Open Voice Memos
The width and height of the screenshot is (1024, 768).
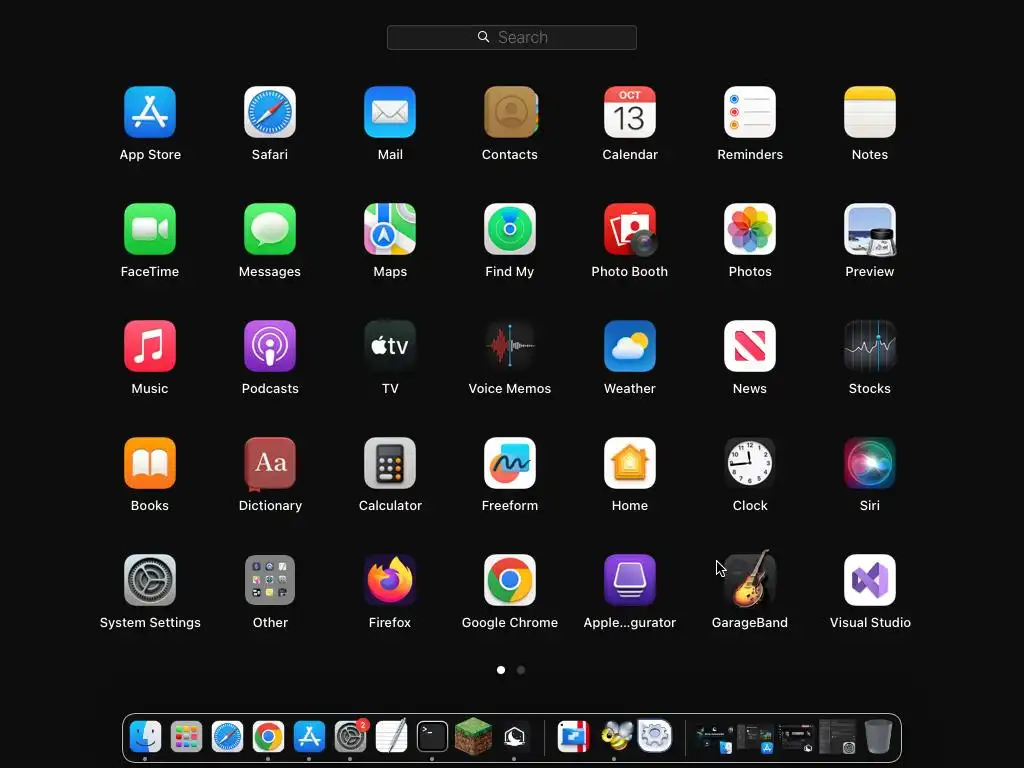[510, 346]
